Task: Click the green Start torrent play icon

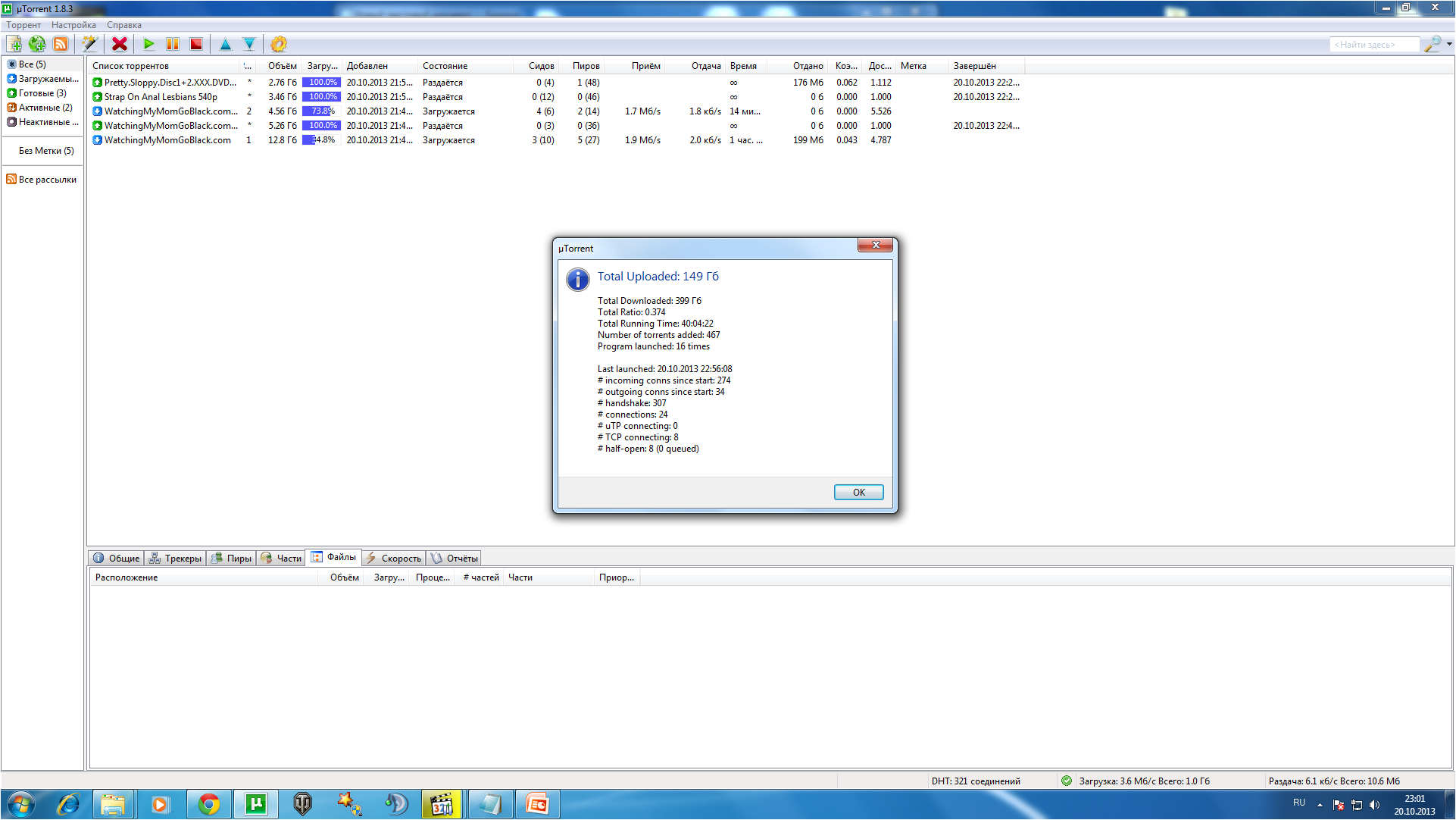Action: (149, 44)
